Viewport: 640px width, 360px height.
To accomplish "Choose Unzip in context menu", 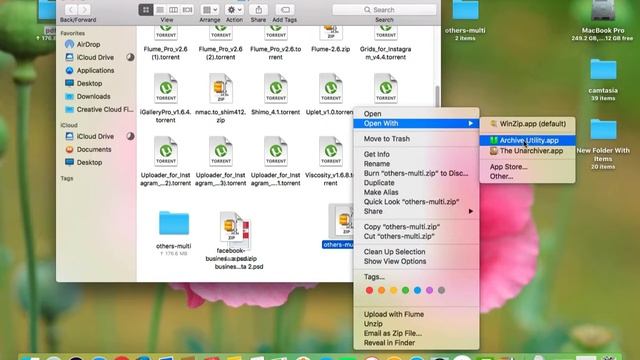I will (416, 324).
